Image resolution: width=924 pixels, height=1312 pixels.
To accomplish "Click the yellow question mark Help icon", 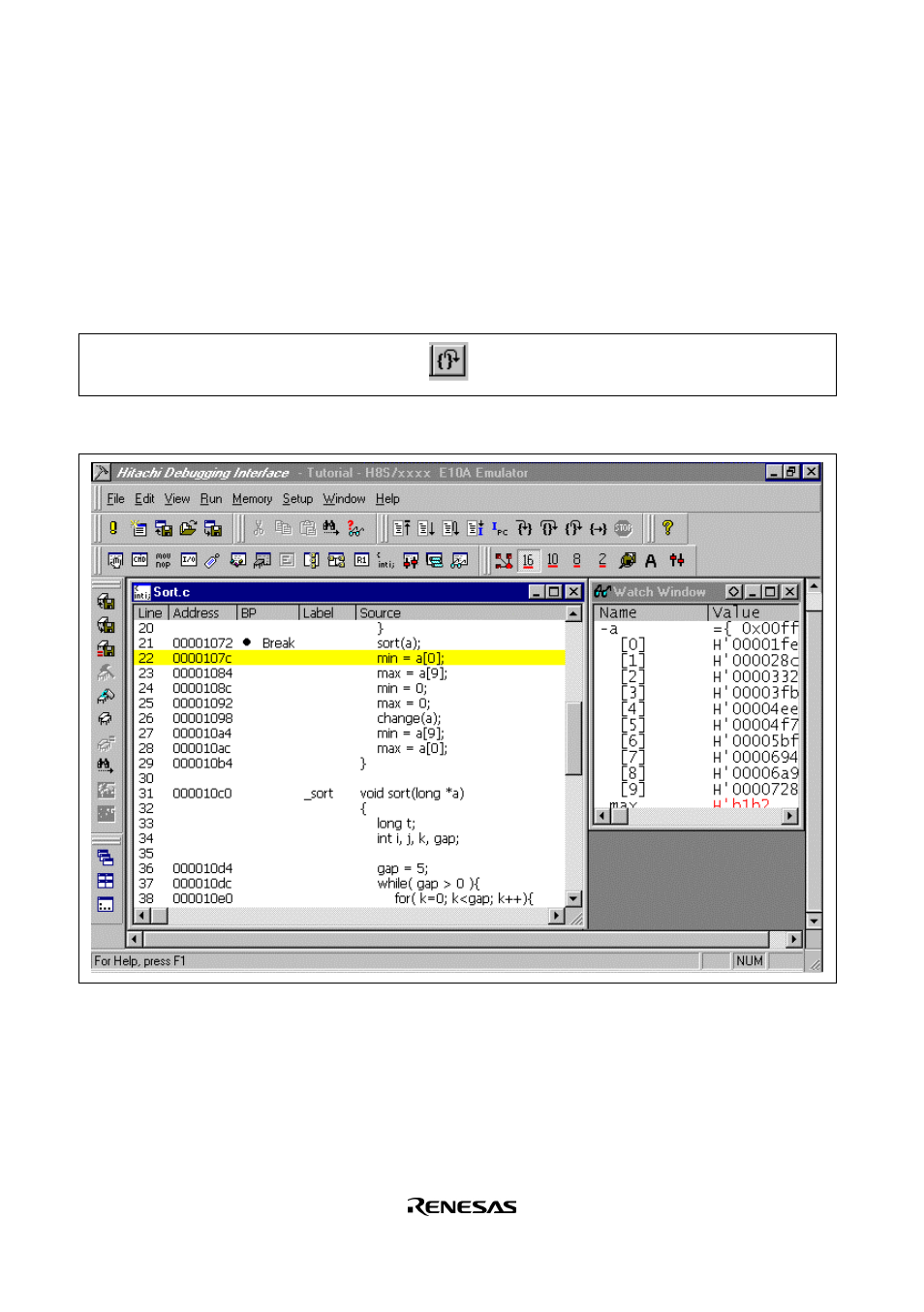I will [x=667, y=529].
